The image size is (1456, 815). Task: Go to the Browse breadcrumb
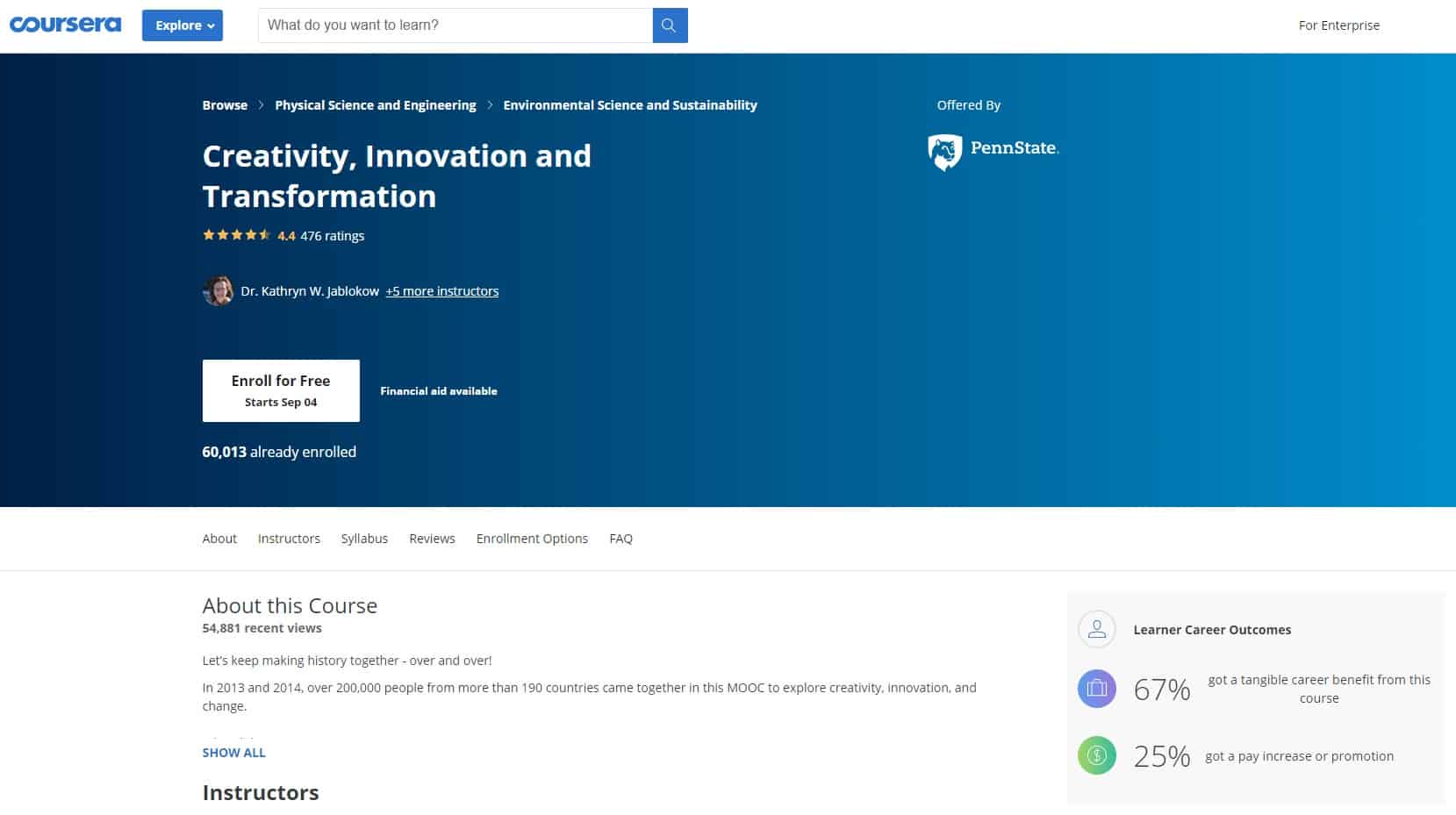coord(225,105)
